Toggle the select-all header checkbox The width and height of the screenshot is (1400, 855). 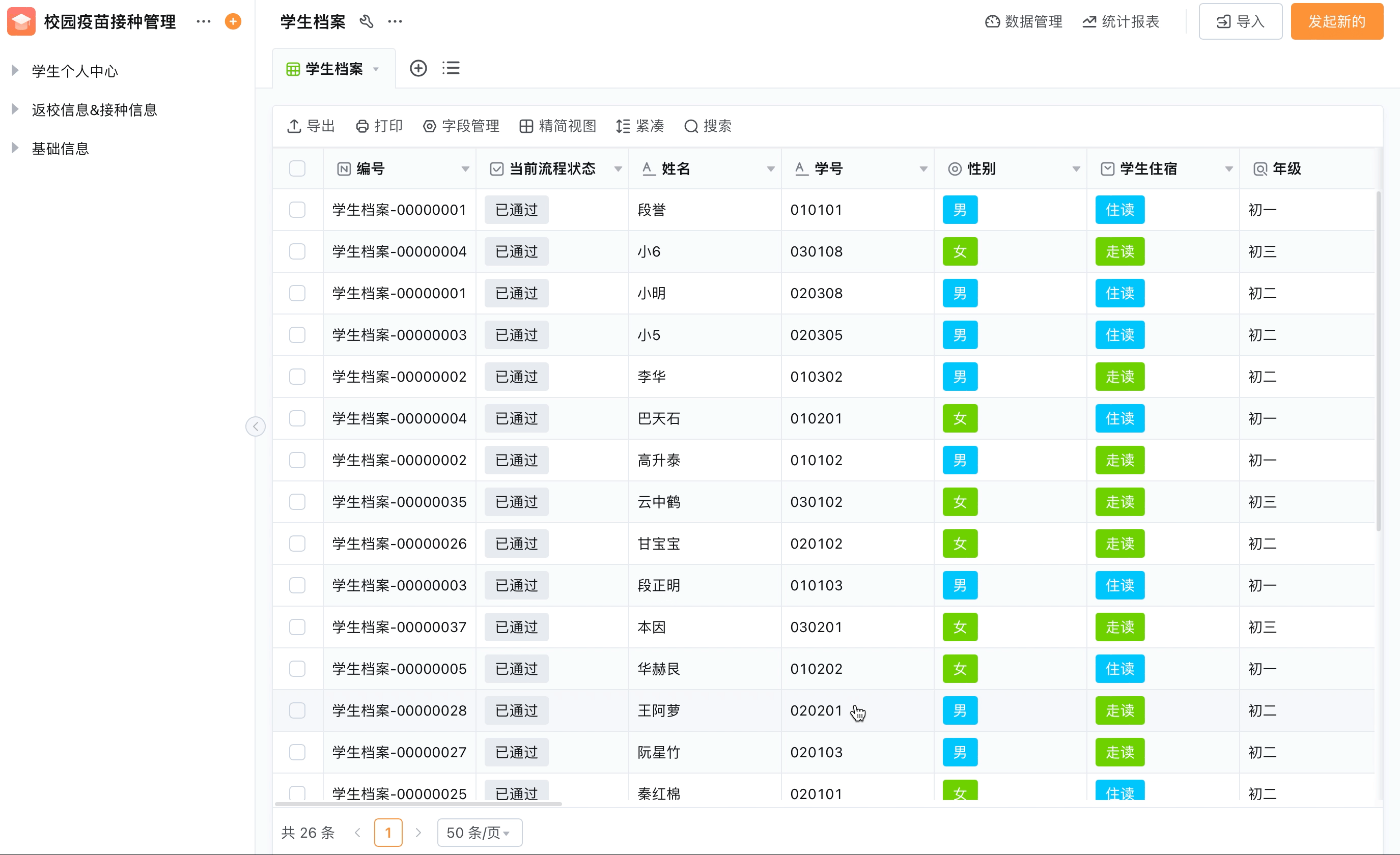(297, 169)
